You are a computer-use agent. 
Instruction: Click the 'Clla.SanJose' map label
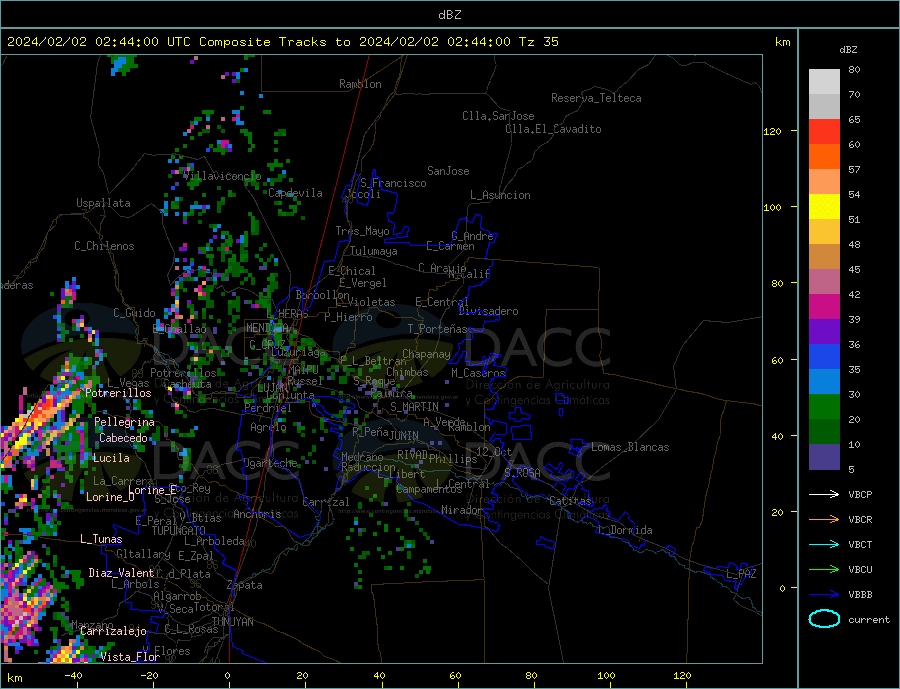coord(498,116)
